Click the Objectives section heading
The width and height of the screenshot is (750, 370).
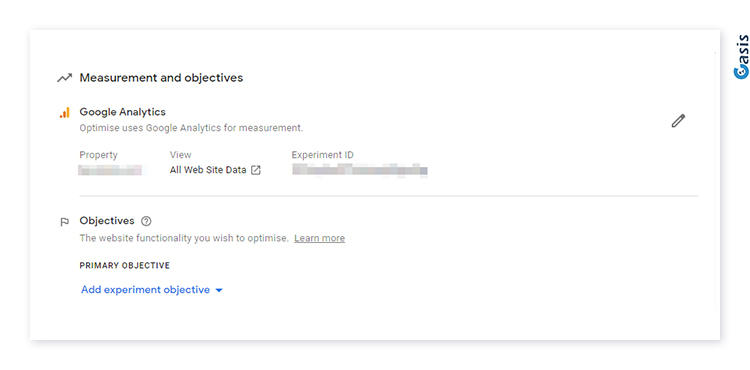click(107, 221)
